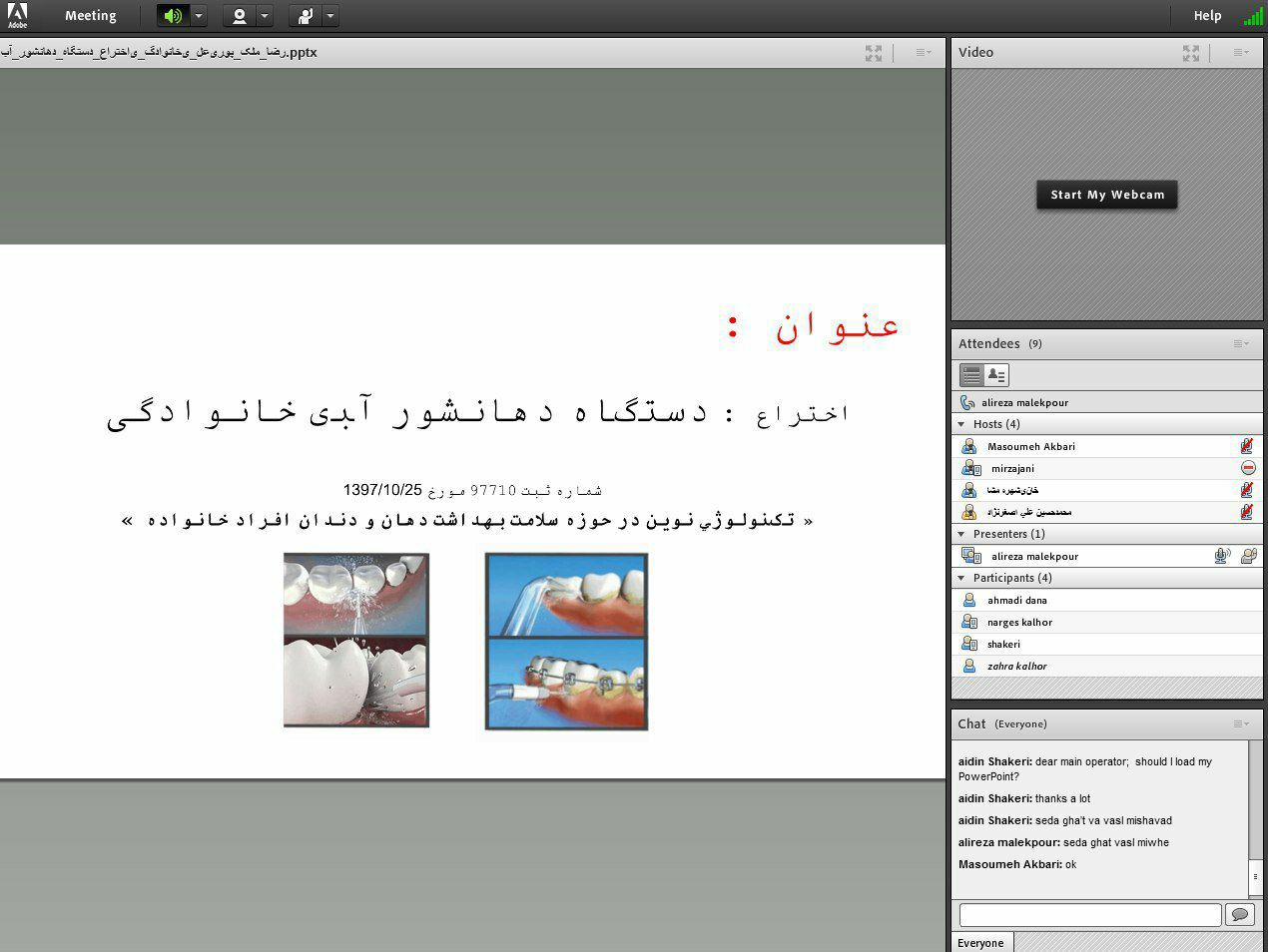Open the Attendees pod options menu
This screenshot has width=1268, height=952.
click(x=1241, y=343)
